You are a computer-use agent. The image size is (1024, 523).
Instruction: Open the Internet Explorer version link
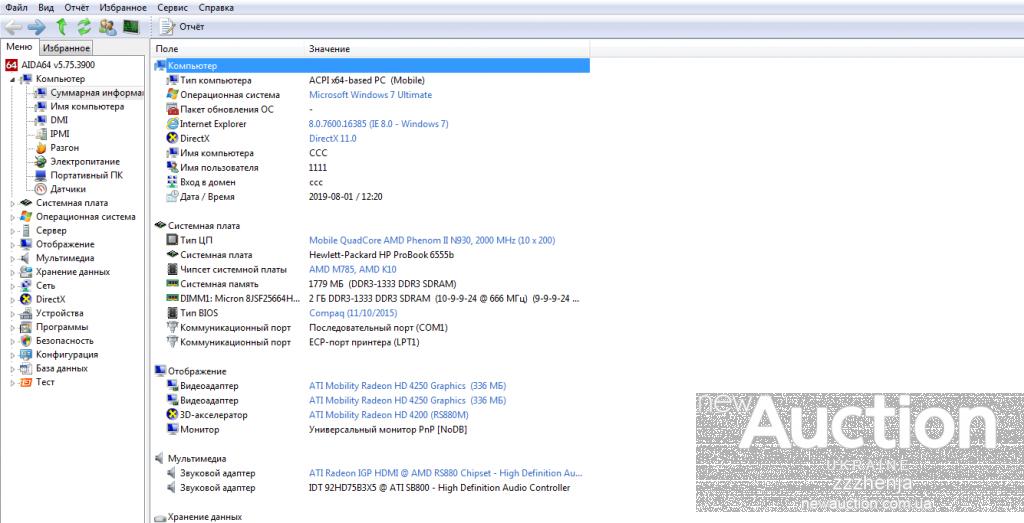click(379, 124)
